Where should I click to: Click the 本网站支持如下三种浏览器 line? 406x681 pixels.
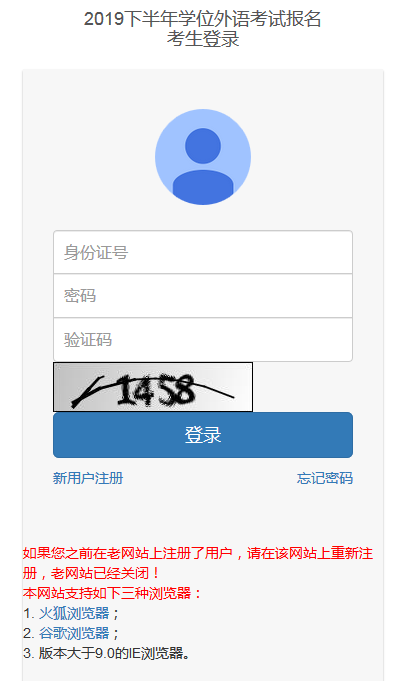click(112, 593)
